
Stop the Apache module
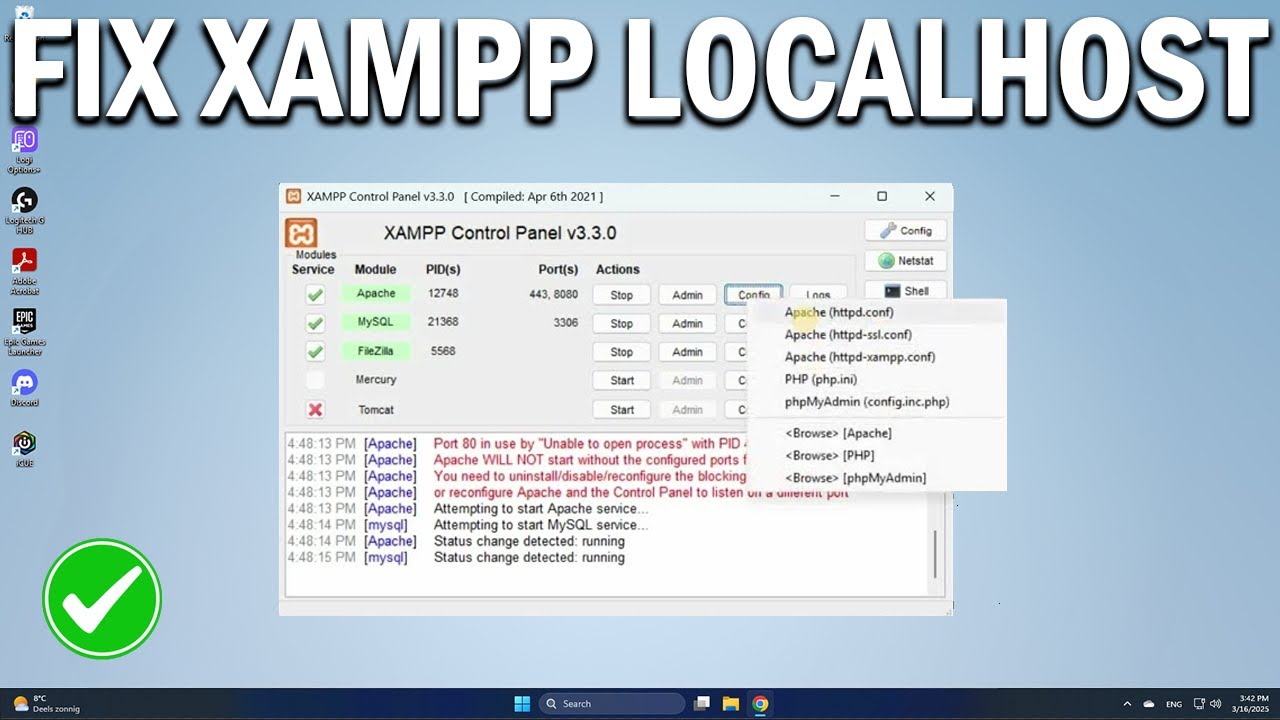coord(622,295)
